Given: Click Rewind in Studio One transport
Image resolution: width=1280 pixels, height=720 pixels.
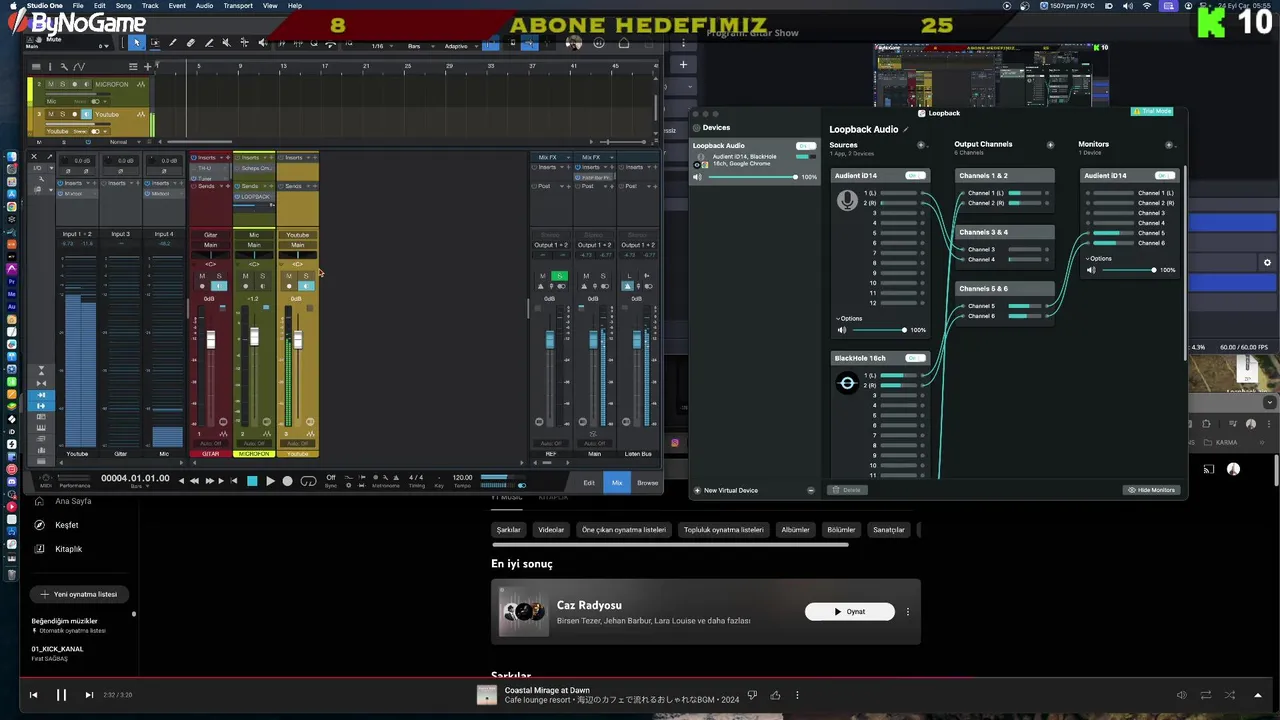Looking at the screenshot, I should (x=195, y=481).
